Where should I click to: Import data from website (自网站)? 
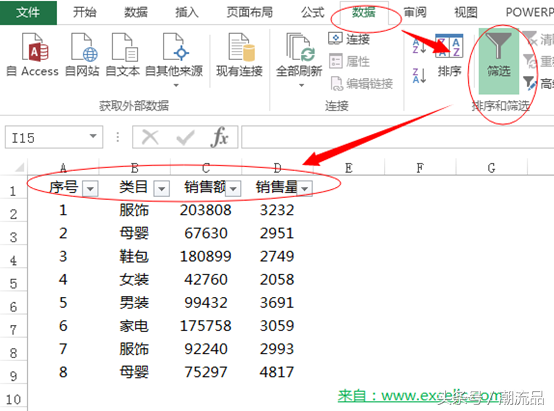coord(82,55)
